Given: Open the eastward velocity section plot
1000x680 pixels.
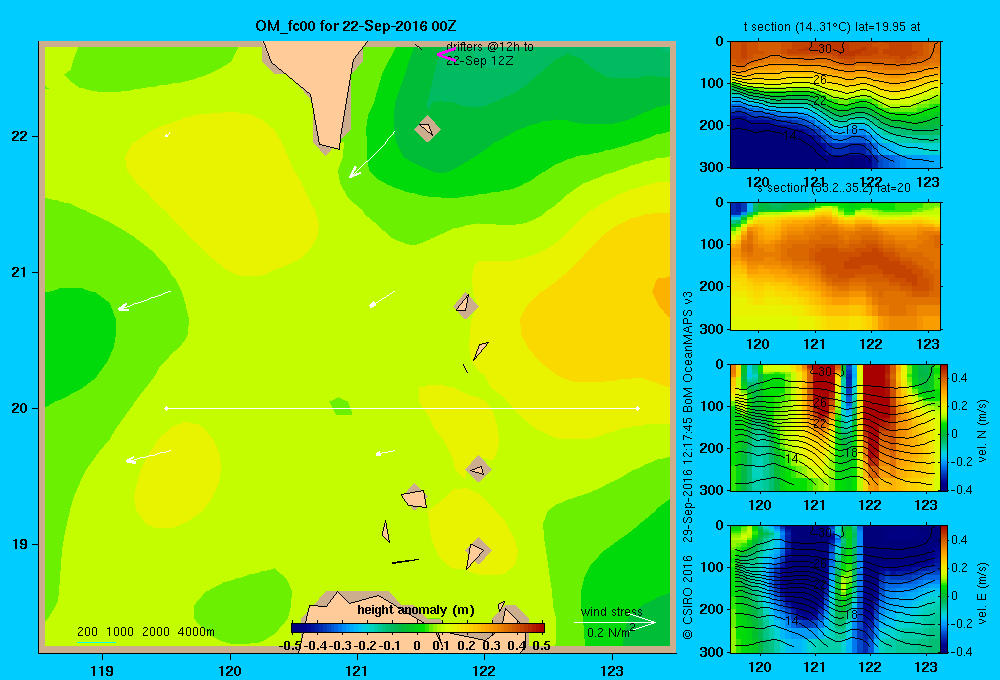Looking at the screenshot, I should coord(835,588).
